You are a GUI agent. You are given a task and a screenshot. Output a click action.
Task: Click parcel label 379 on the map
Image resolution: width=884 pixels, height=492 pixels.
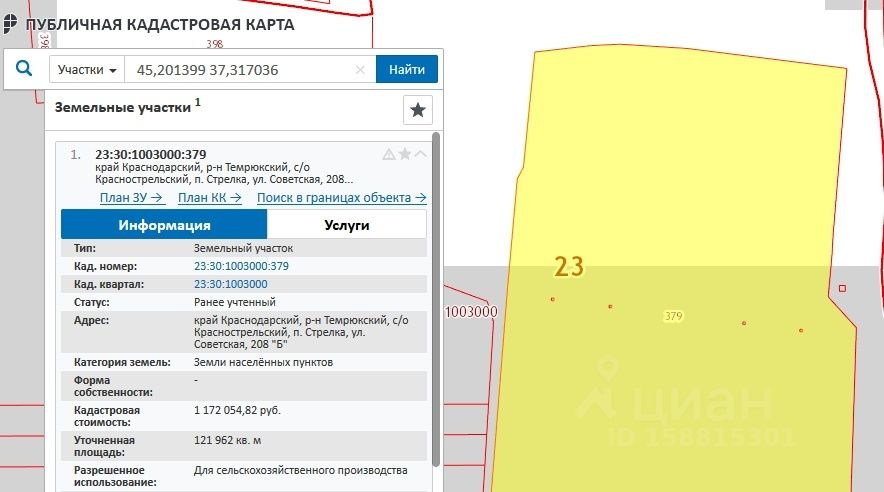pyautogui.click(x=673, y=316)
